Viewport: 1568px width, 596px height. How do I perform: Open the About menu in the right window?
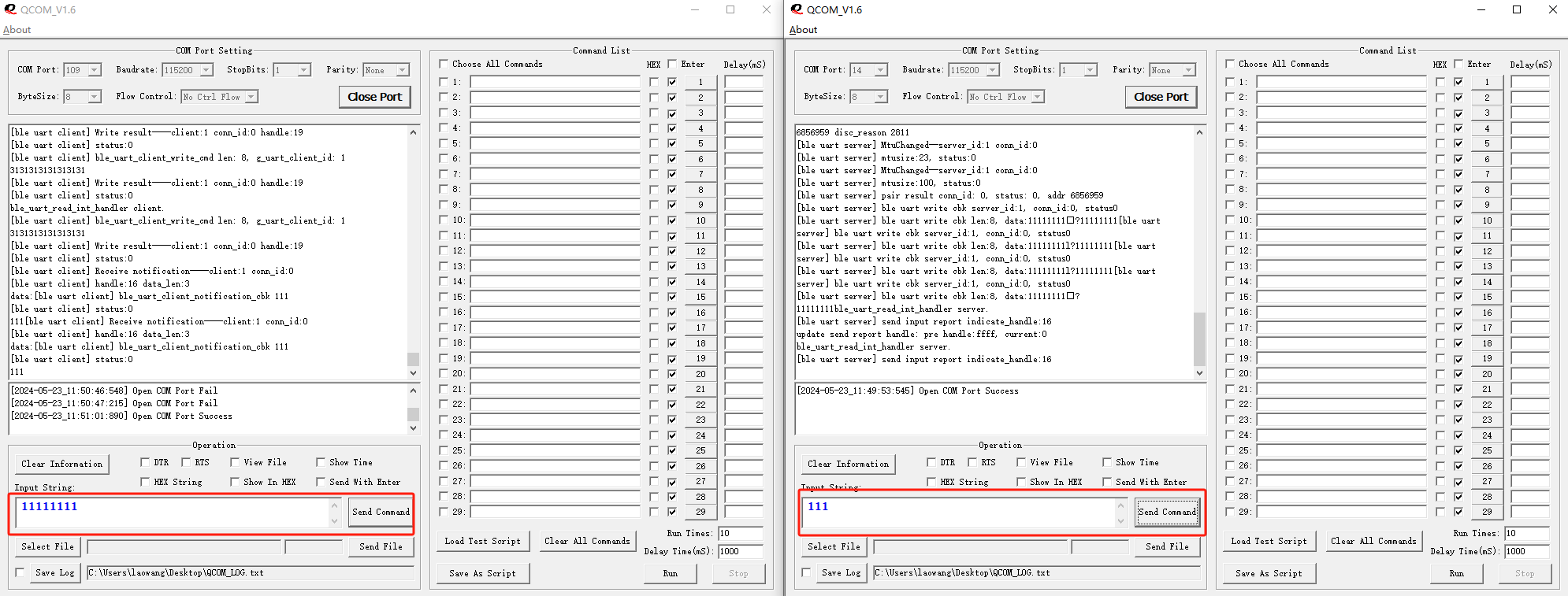pos(803,30)
